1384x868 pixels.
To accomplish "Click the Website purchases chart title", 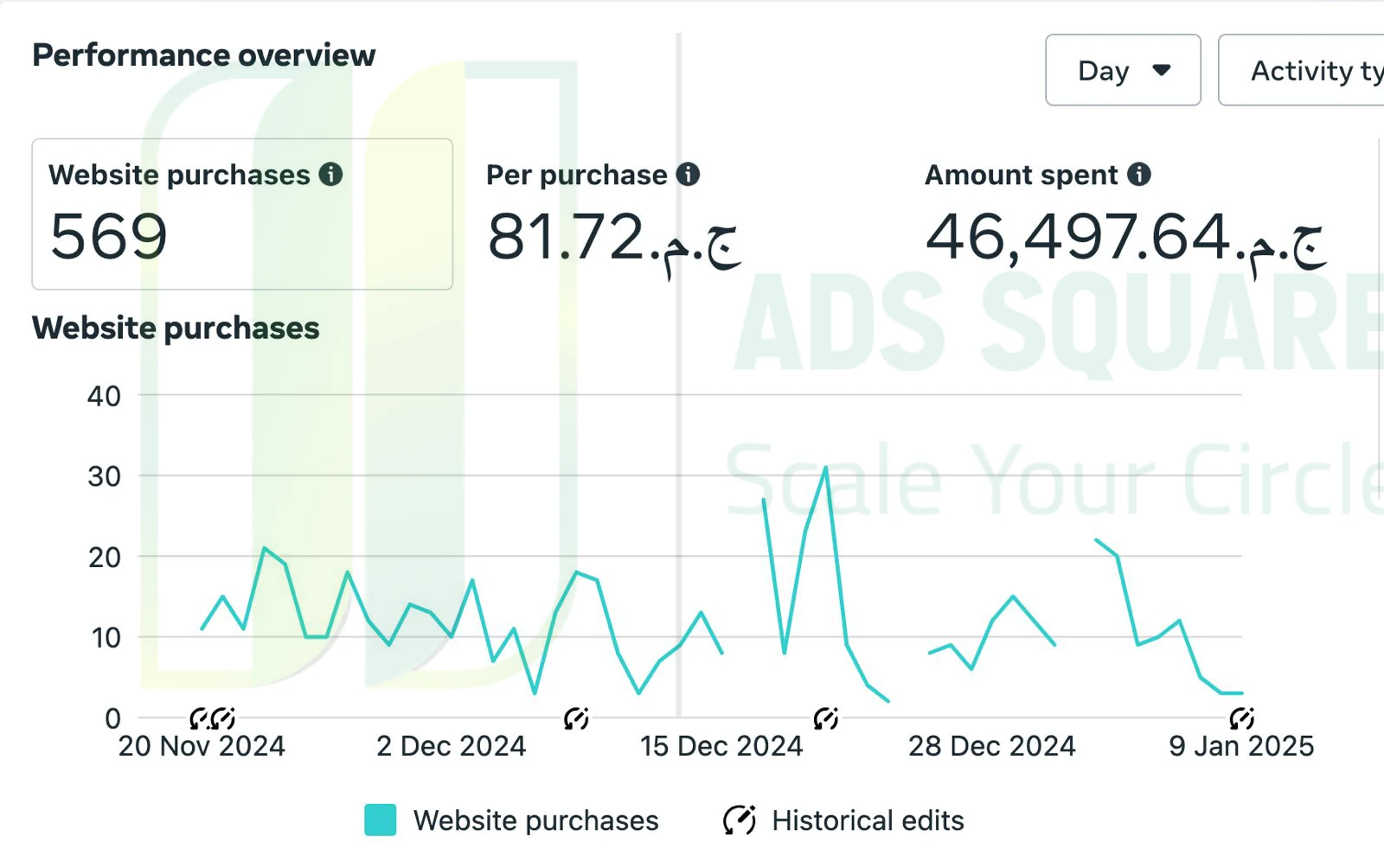I will [x=176, y=329].
